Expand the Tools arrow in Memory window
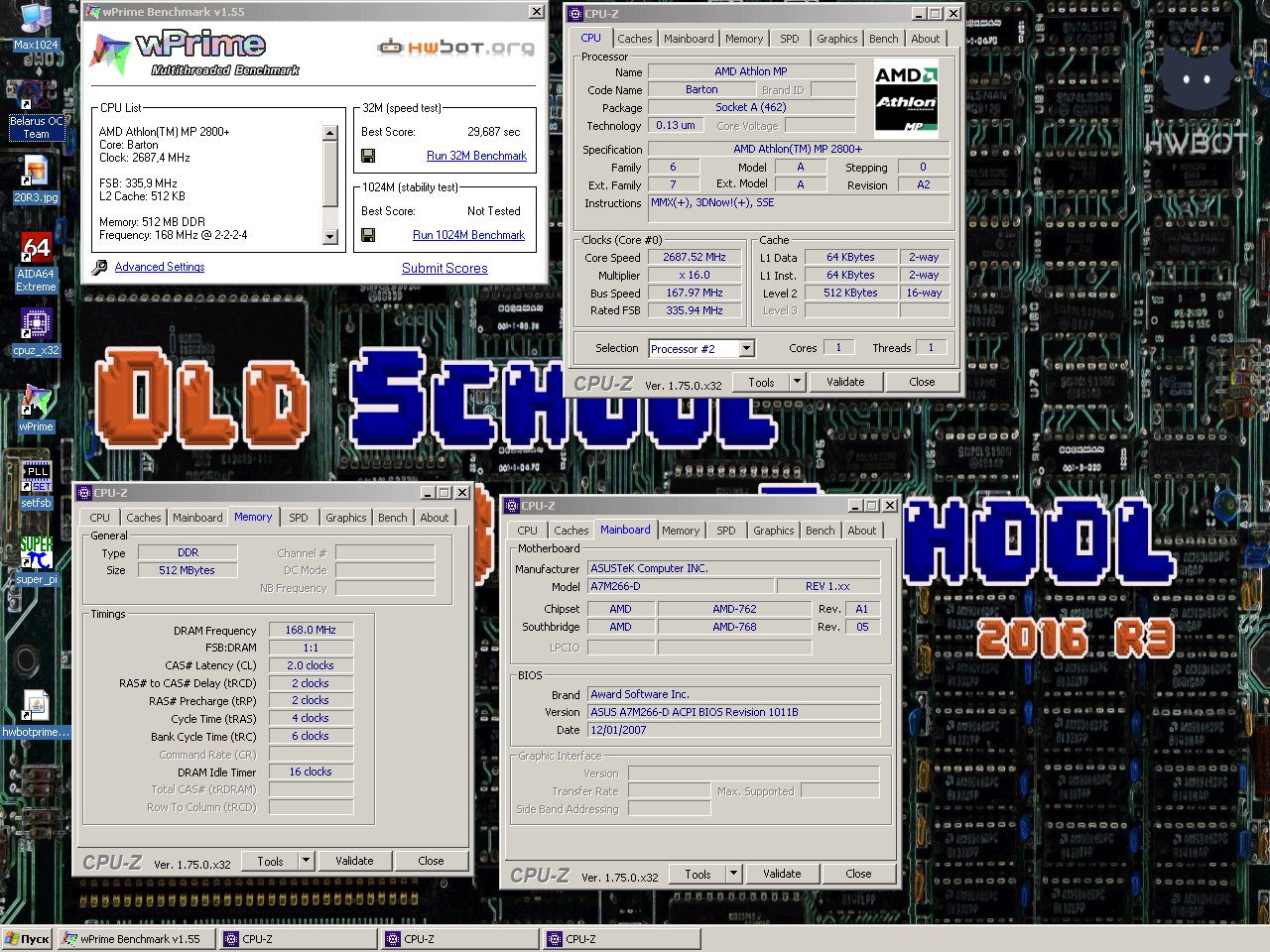 pyautogui.click(x=307, y=861)
